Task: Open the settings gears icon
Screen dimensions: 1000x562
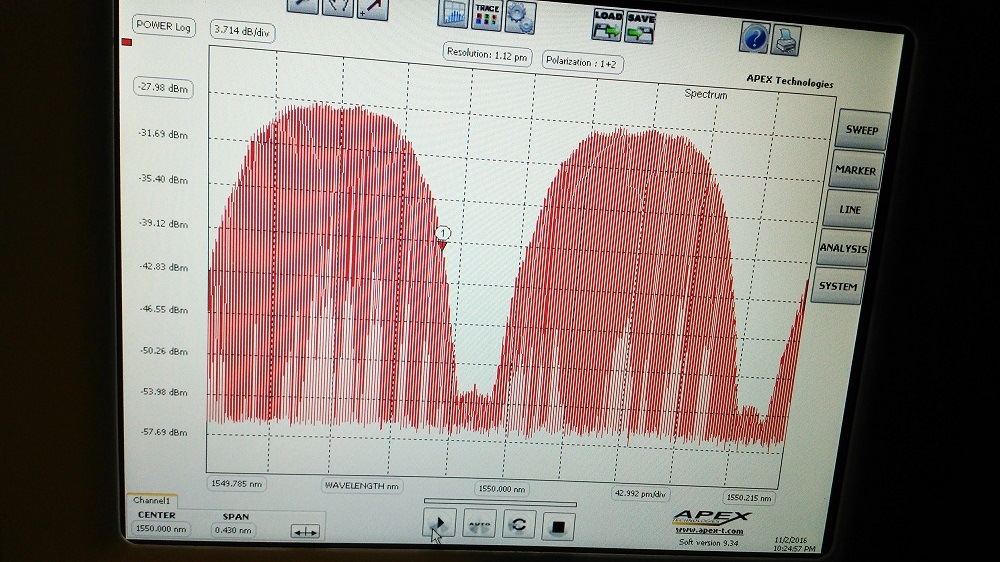Action: point(520,16)
